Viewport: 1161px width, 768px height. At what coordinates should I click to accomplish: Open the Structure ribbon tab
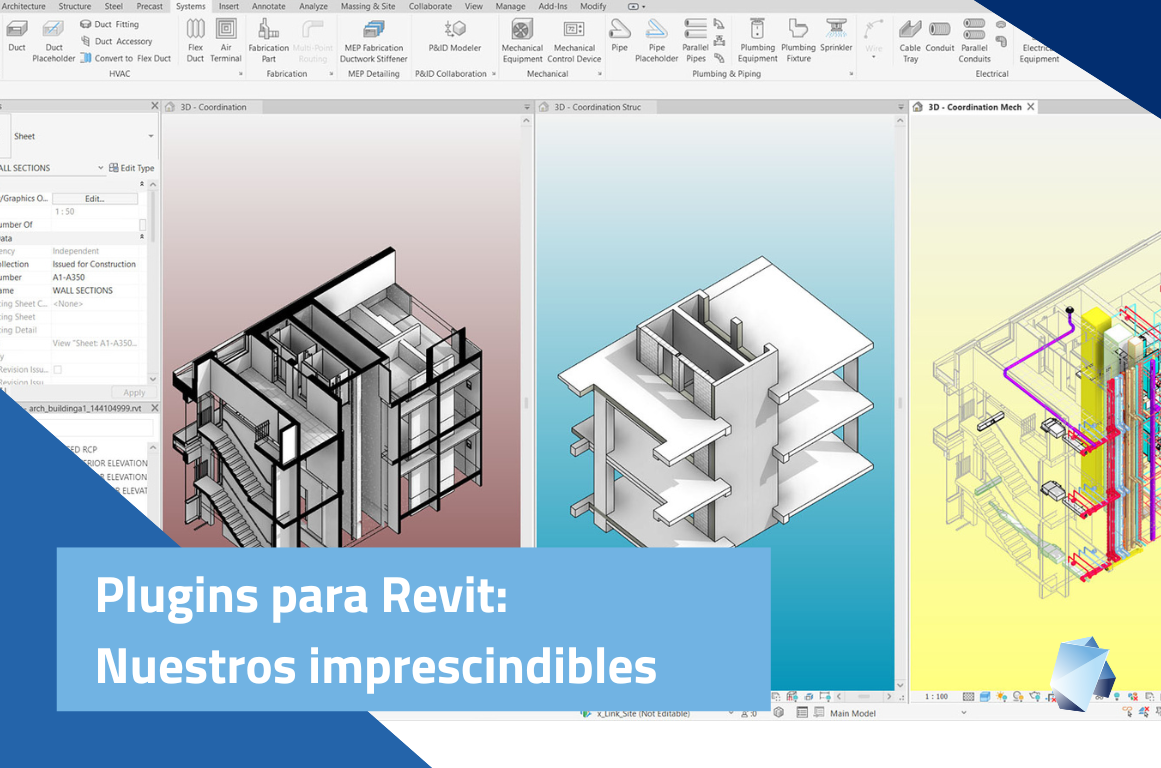(75, 6)
